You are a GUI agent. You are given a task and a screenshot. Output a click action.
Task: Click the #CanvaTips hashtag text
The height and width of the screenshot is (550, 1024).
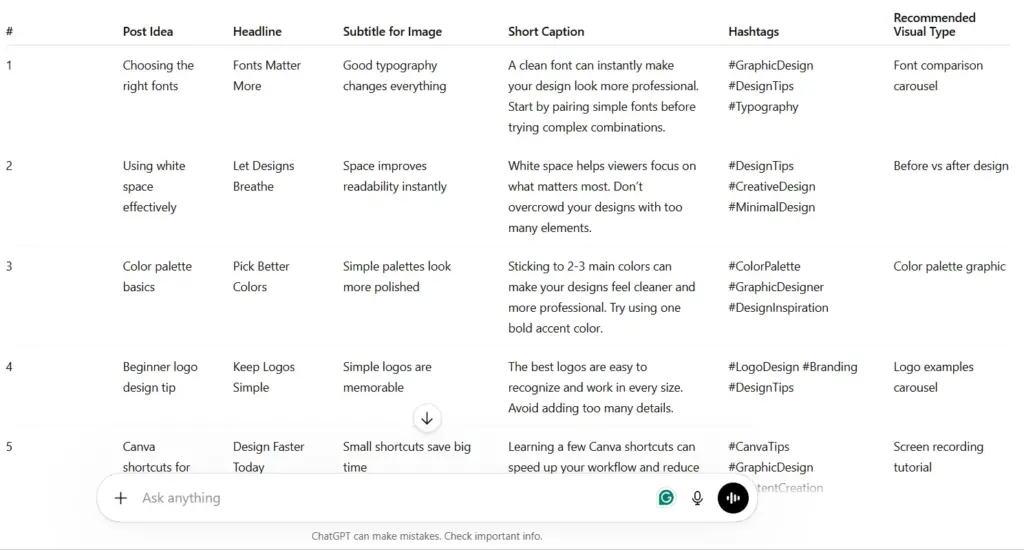(758, 447)
